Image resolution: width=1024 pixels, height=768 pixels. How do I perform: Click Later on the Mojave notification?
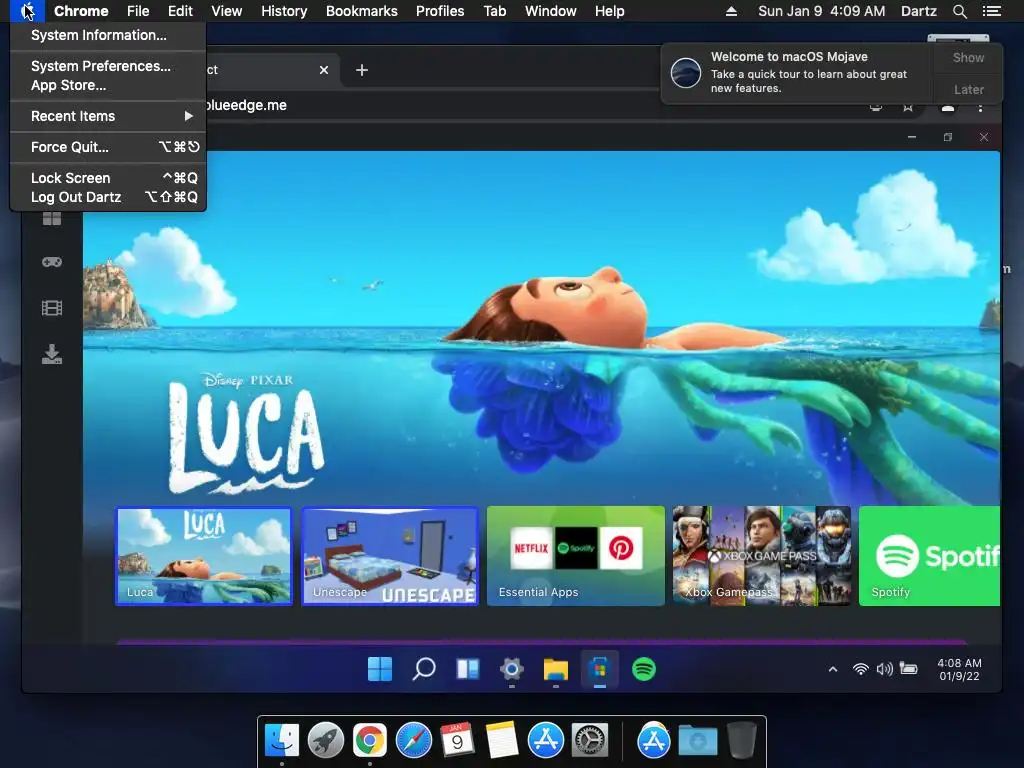968,89
